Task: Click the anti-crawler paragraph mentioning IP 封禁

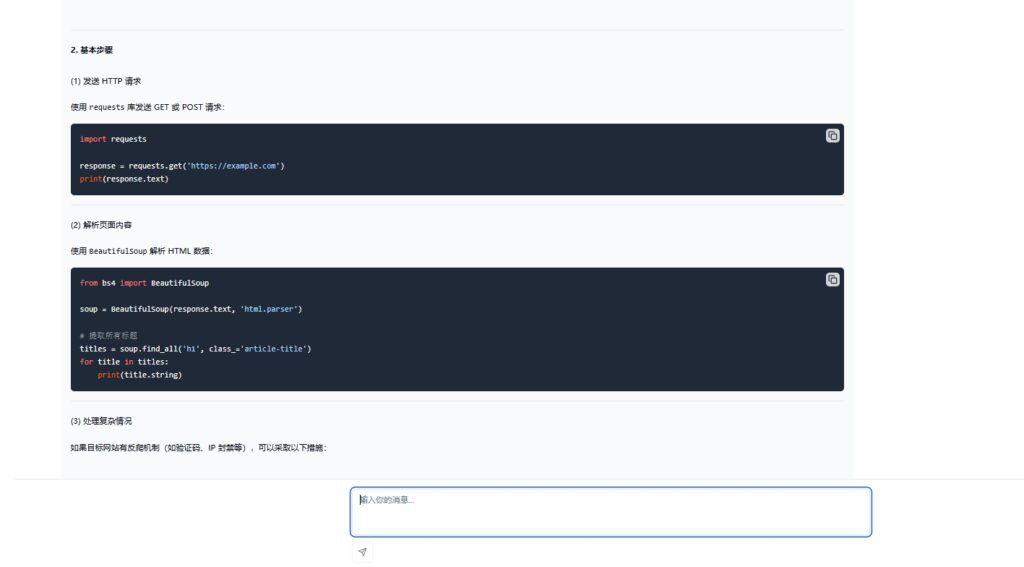Action: tap(198, 448)
